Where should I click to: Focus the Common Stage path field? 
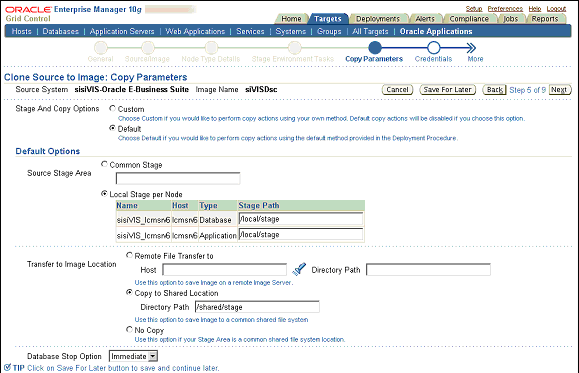coord(178,178)
